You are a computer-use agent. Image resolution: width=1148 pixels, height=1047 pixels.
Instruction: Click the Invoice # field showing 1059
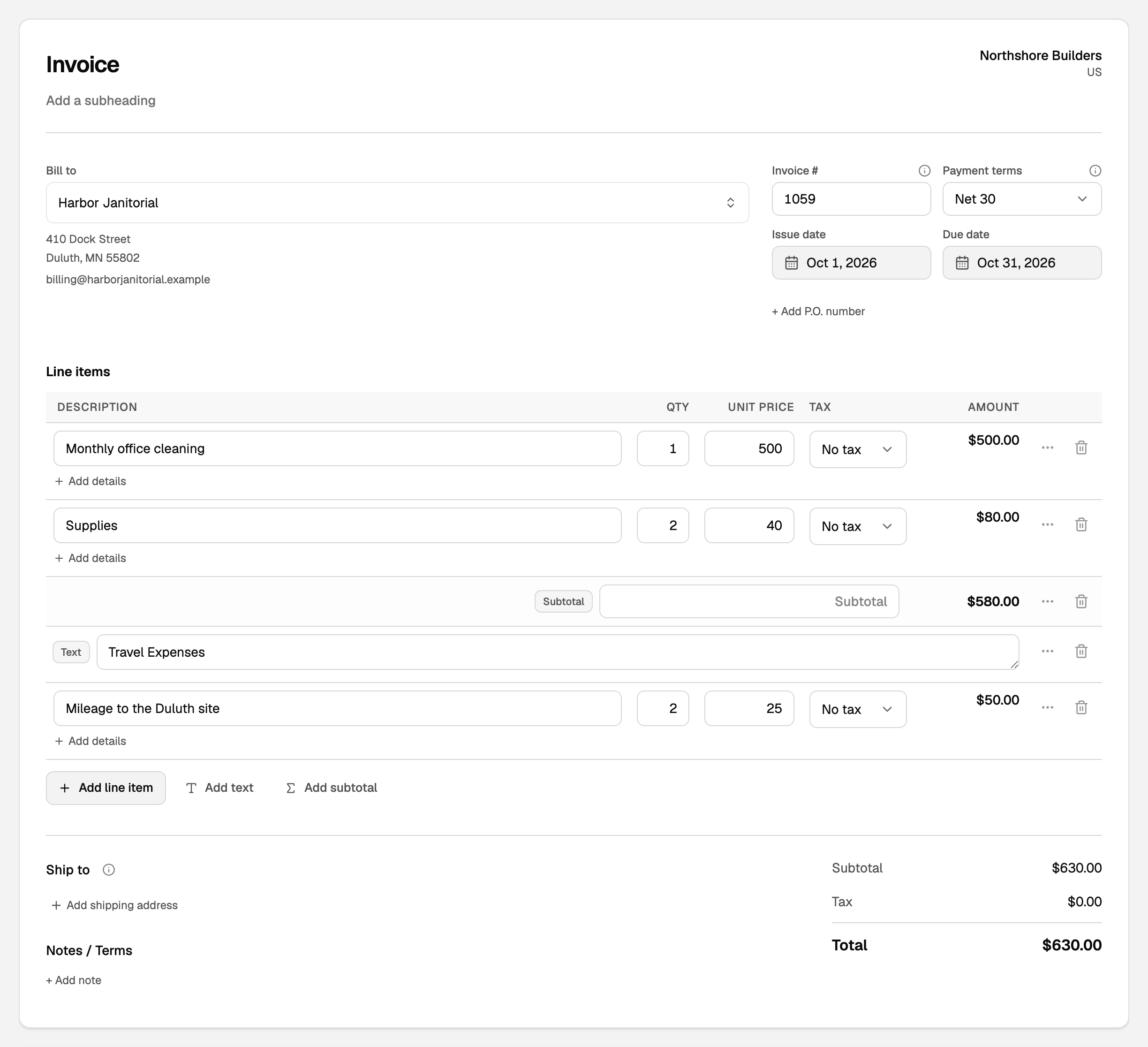coord(851,199)
